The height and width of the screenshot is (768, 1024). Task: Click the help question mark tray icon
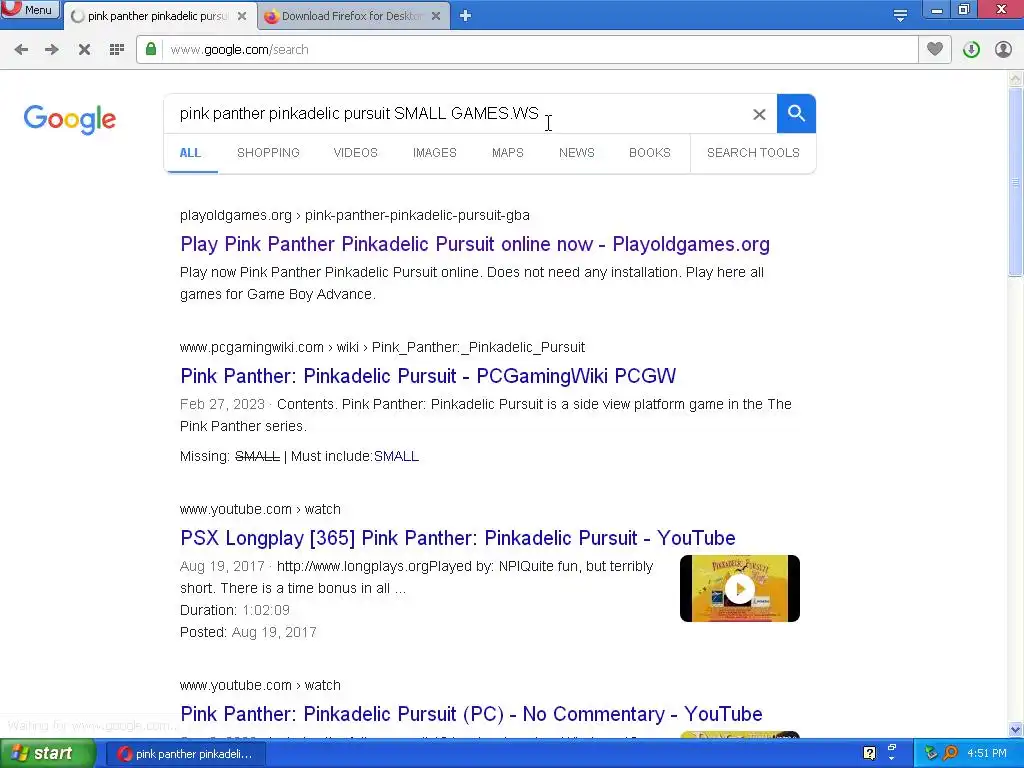click(x=869, y=753)
